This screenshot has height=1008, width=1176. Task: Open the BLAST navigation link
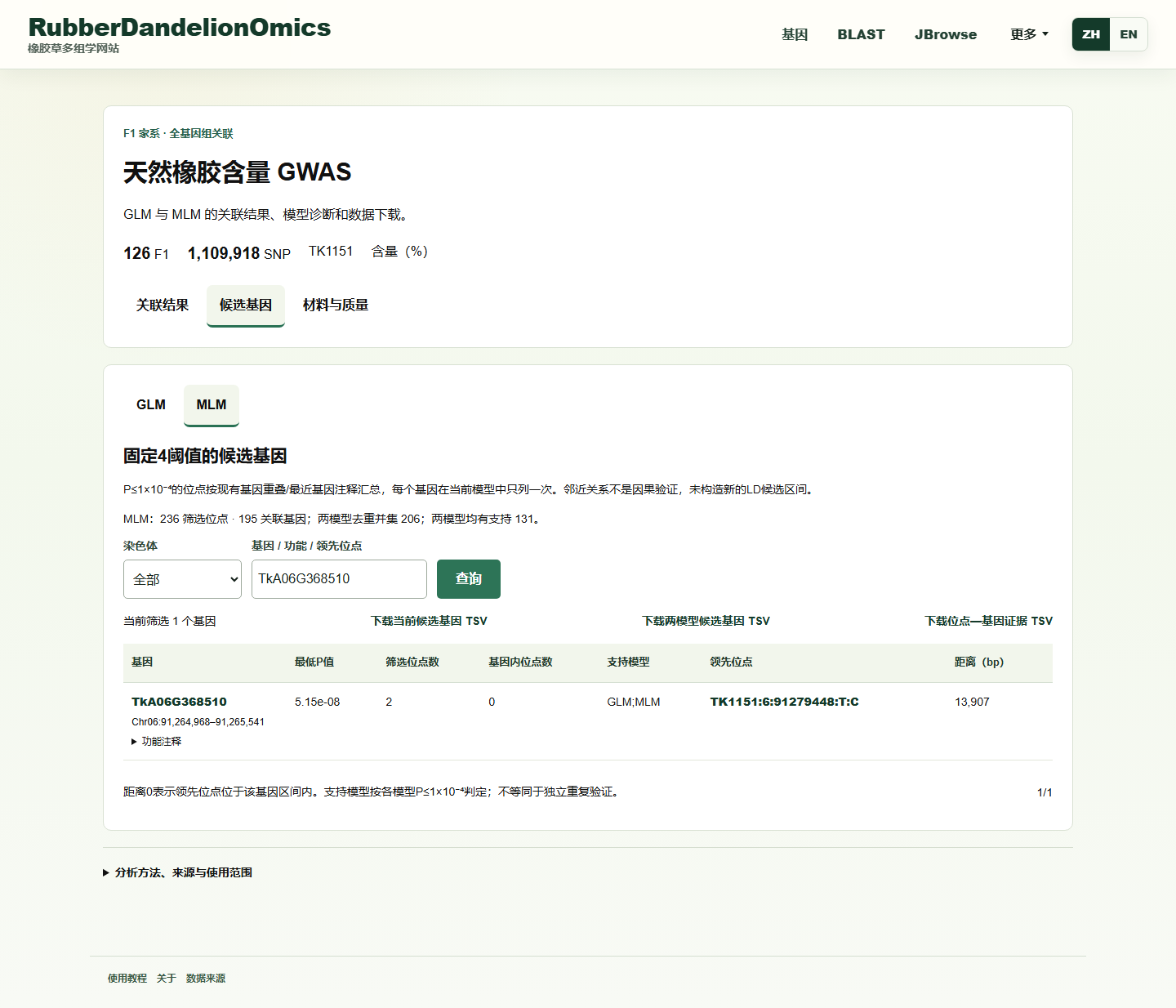point(861,34)
